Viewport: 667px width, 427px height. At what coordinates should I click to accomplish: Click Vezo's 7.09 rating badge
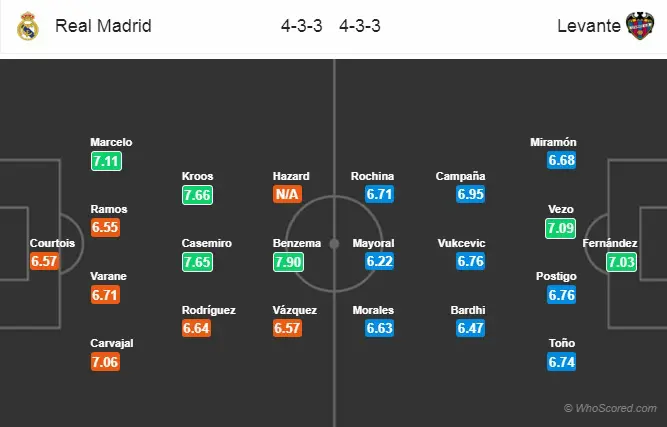tap(561, 228)
